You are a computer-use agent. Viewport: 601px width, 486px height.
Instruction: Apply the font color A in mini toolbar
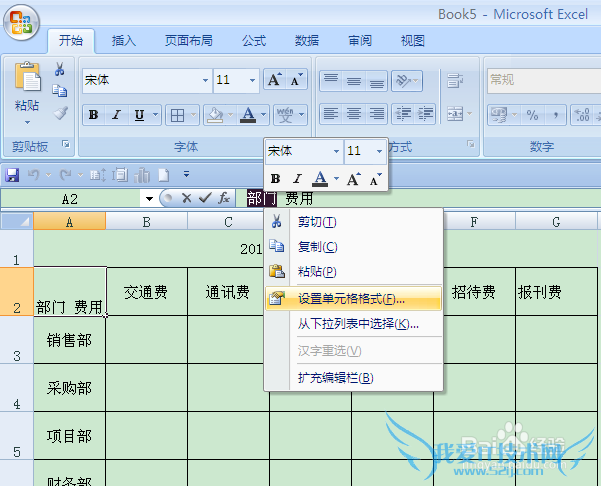click(320, 179)
